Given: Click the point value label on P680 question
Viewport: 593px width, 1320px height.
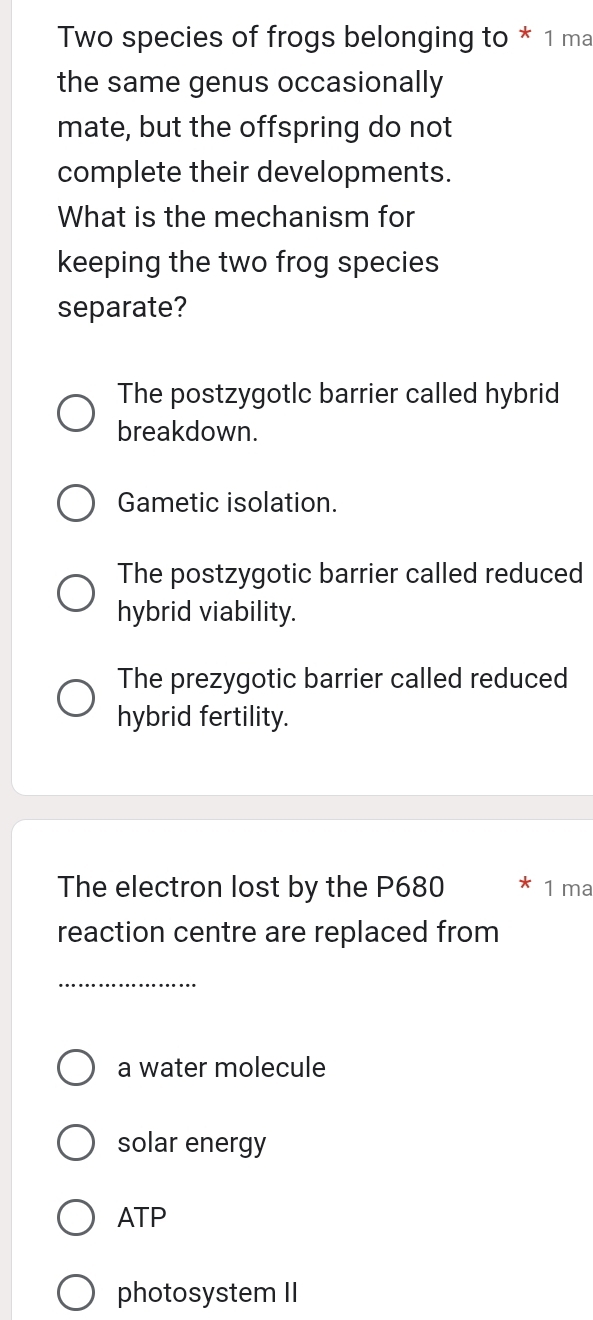Looking at the screenshot, I should click(x=567, y=887).
